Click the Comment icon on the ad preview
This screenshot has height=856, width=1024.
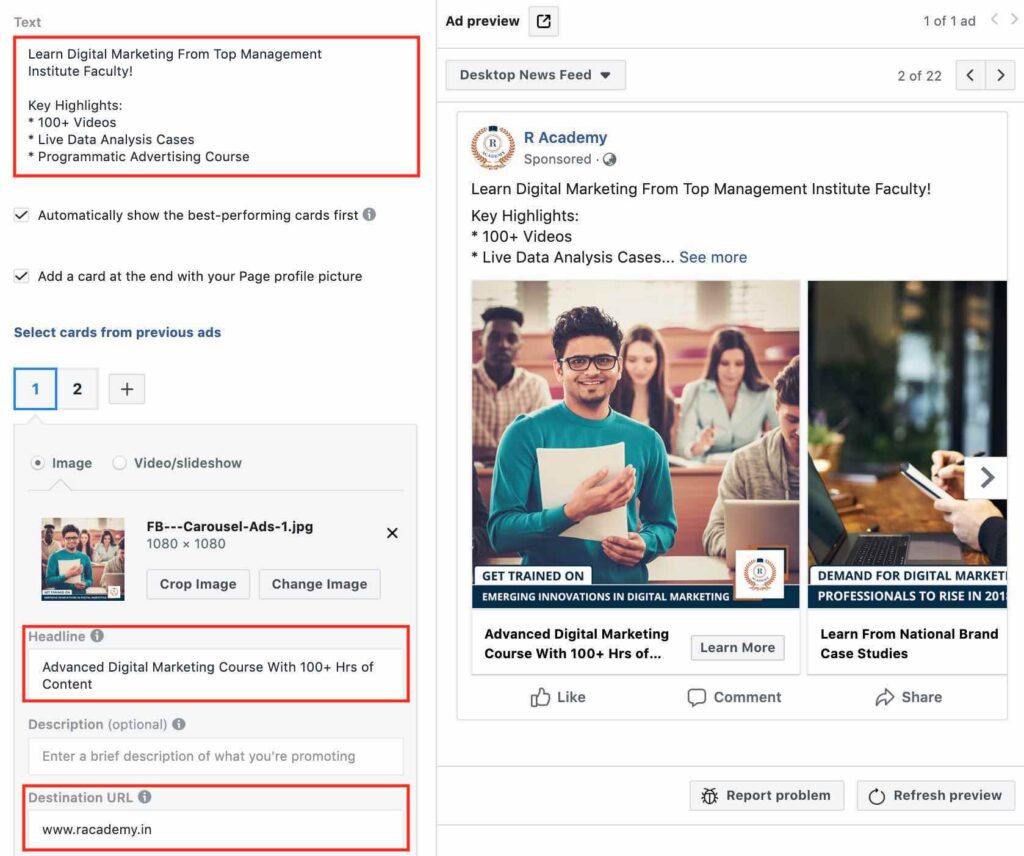pyautogui.click(x=697, y=697)
